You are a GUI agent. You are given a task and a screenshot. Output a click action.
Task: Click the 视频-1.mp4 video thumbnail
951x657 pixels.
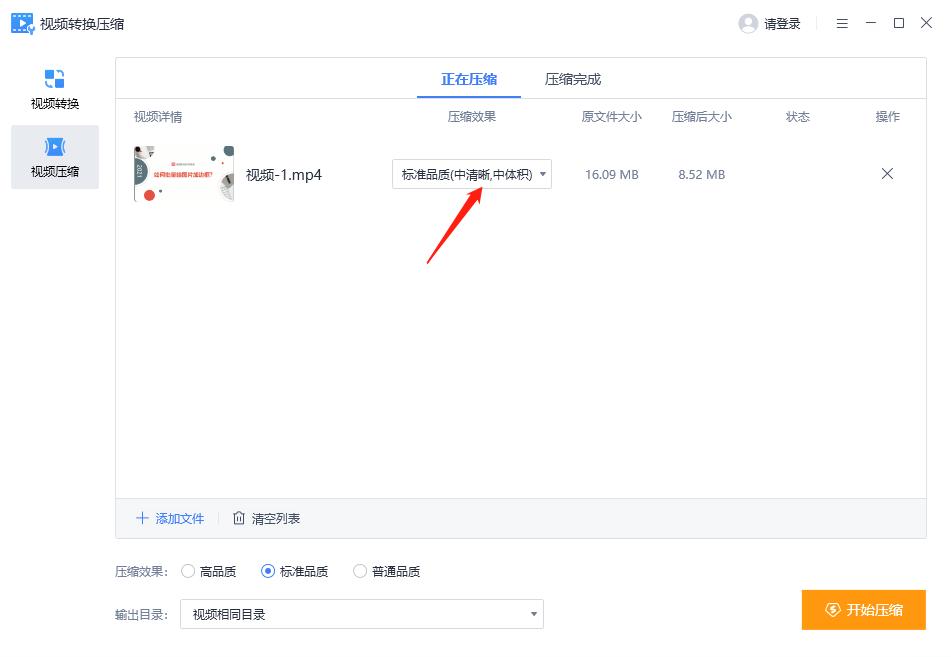[x=184, y=173]
